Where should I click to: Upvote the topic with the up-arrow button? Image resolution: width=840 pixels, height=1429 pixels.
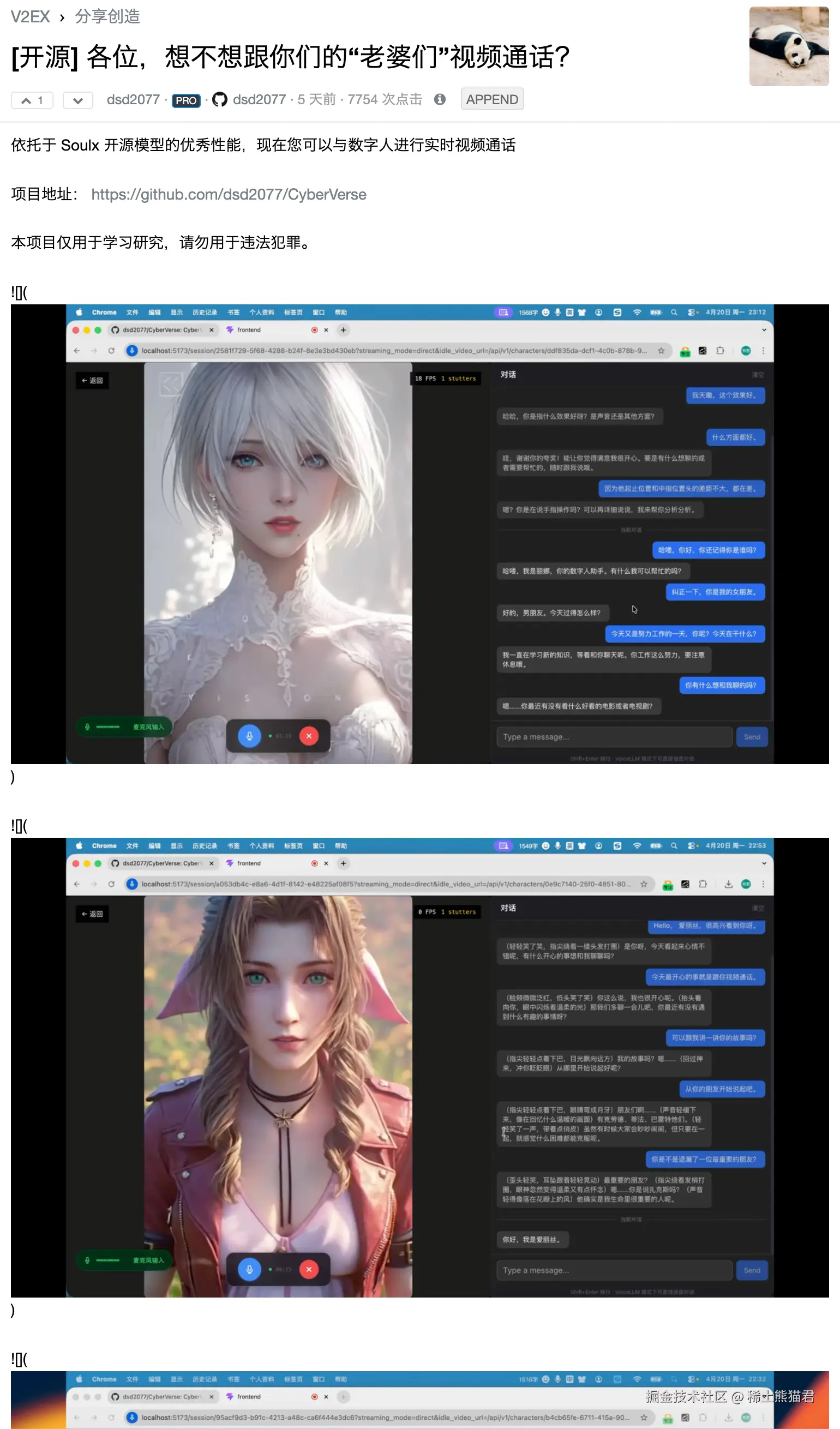(x=32, y=100)
